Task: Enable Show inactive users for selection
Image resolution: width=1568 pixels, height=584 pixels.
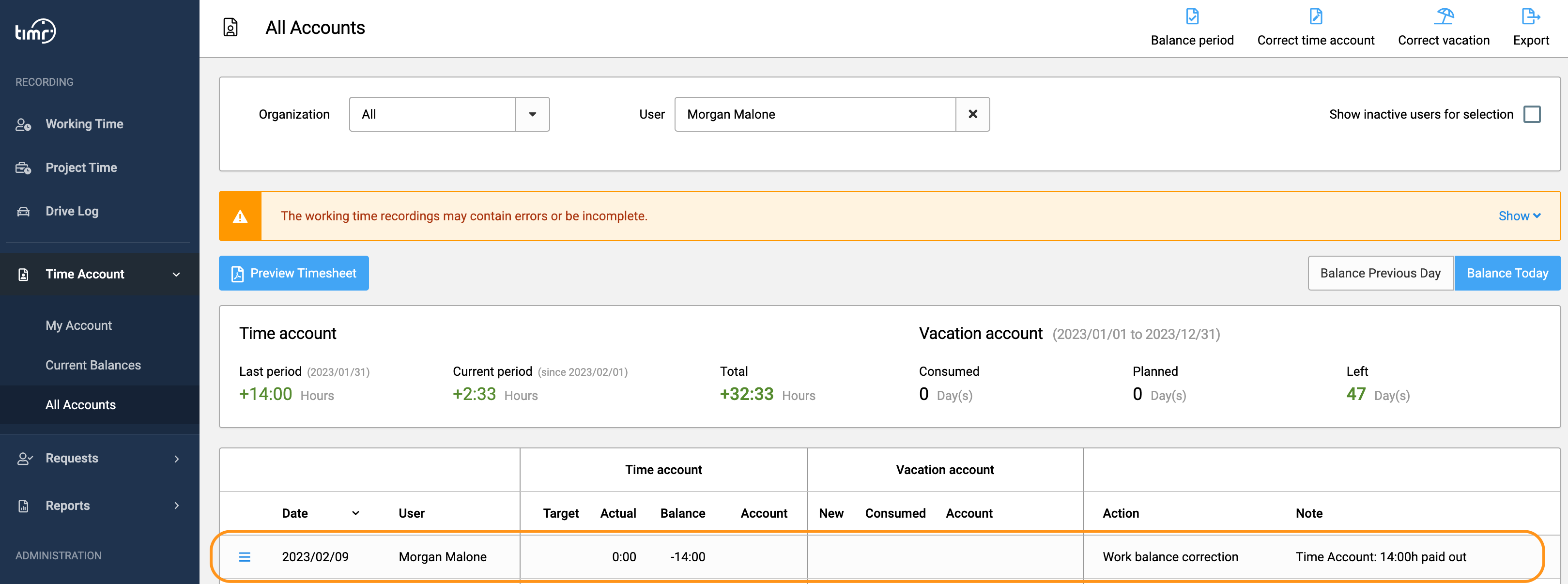Action: (x=1532, y=114)
